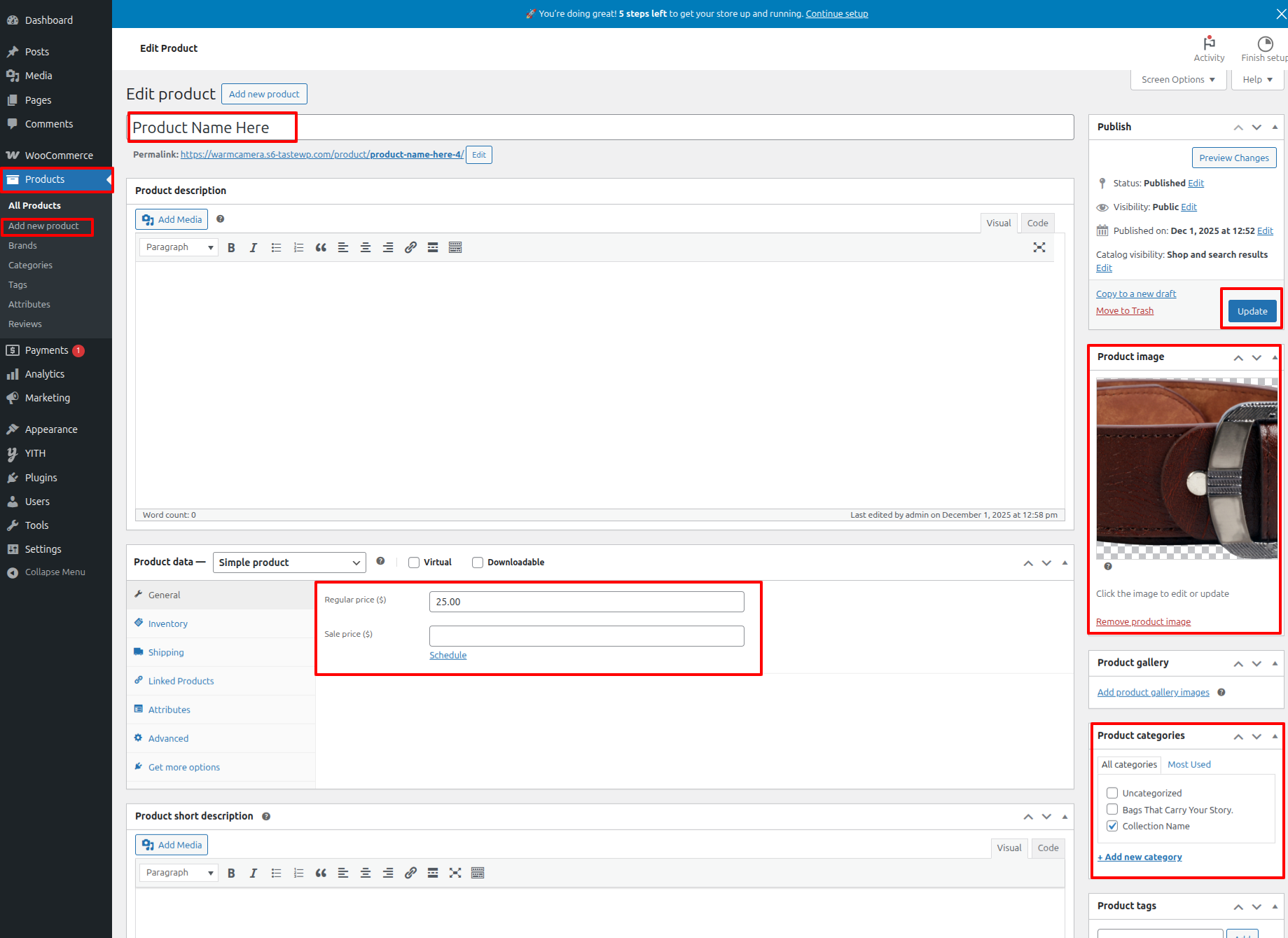Click the Bold icon in description editor

[x=231, y=247]
